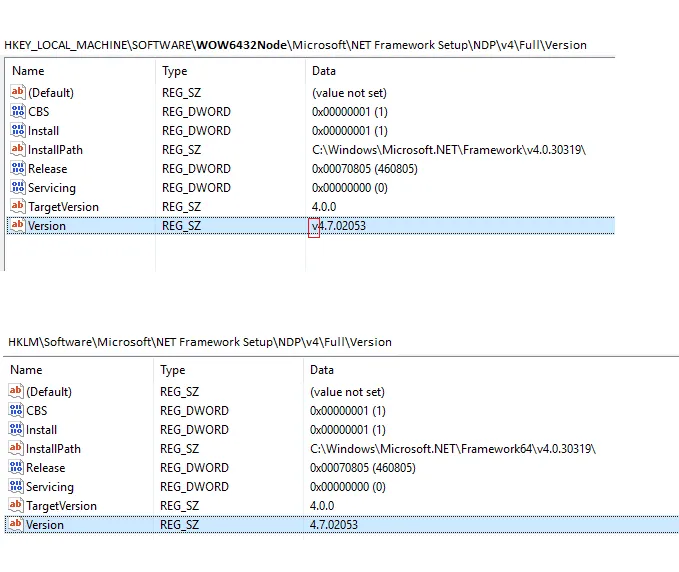Click the Version string icon in HKLM\Software table
679x572 pixels.
16,524
